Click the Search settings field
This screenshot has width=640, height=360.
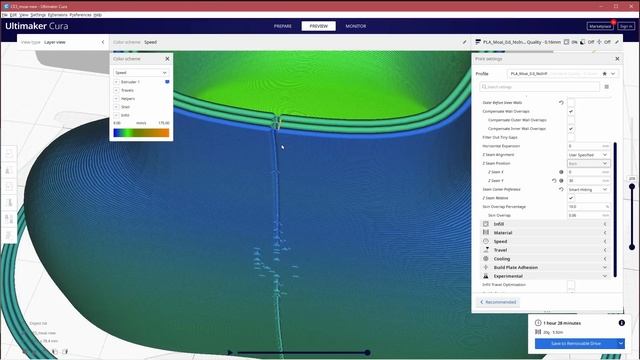tap(539, 87)
